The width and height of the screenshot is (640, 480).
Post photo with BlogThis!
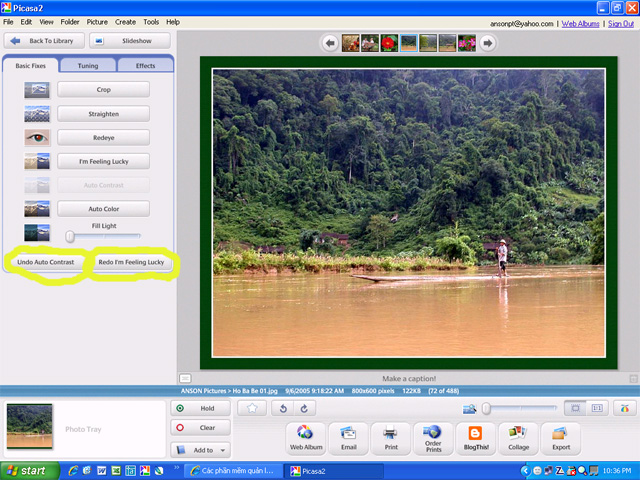(476, 438)
